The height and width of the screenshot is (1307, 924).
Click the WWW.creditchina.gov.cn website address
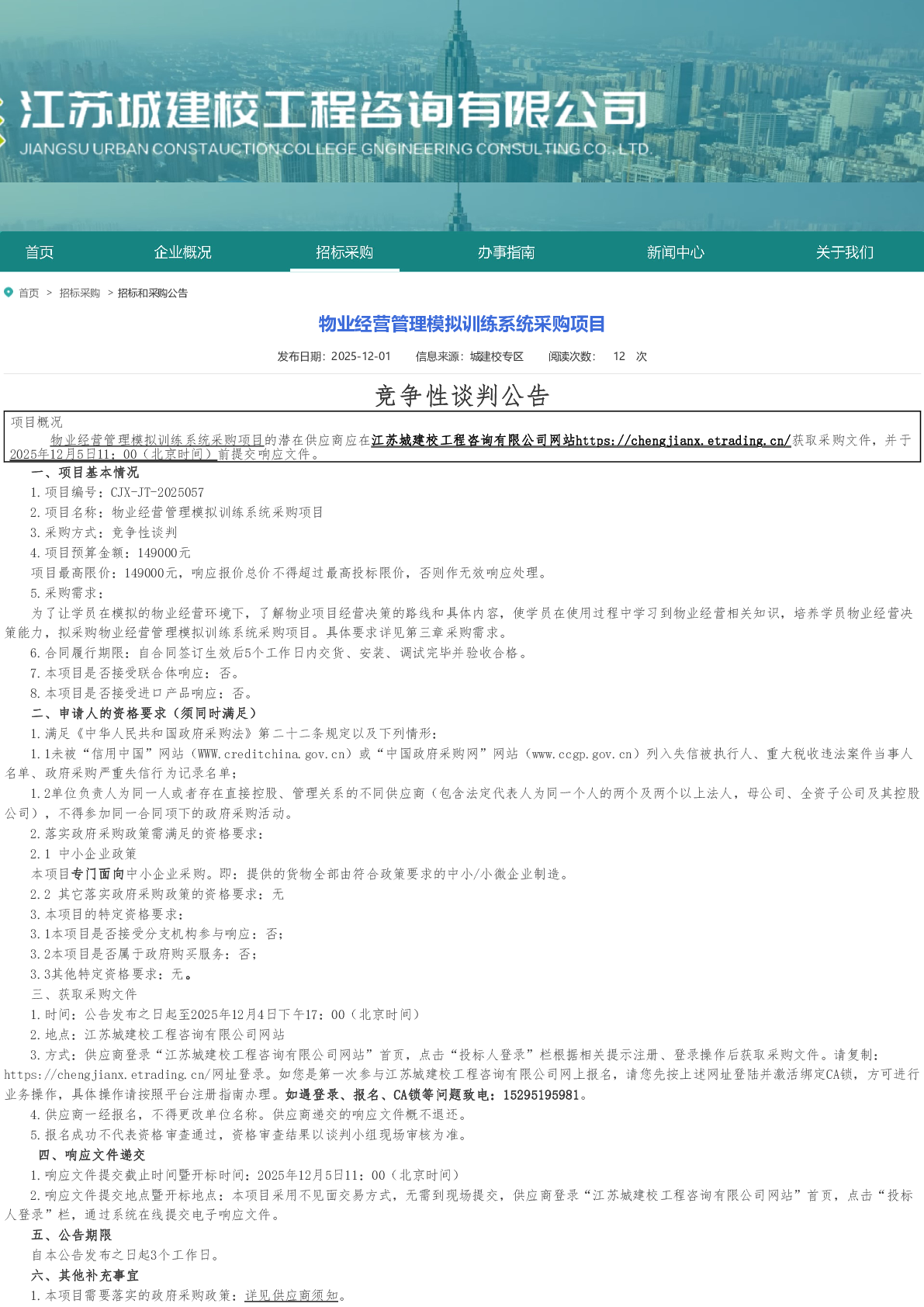tap(272, 754)
